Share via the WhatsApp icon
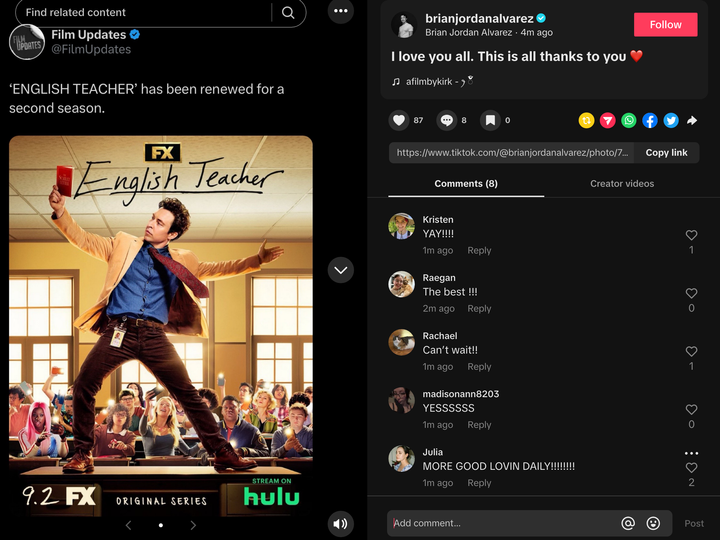Viewport: 720px width, 540px height. (x=629, y=120)
